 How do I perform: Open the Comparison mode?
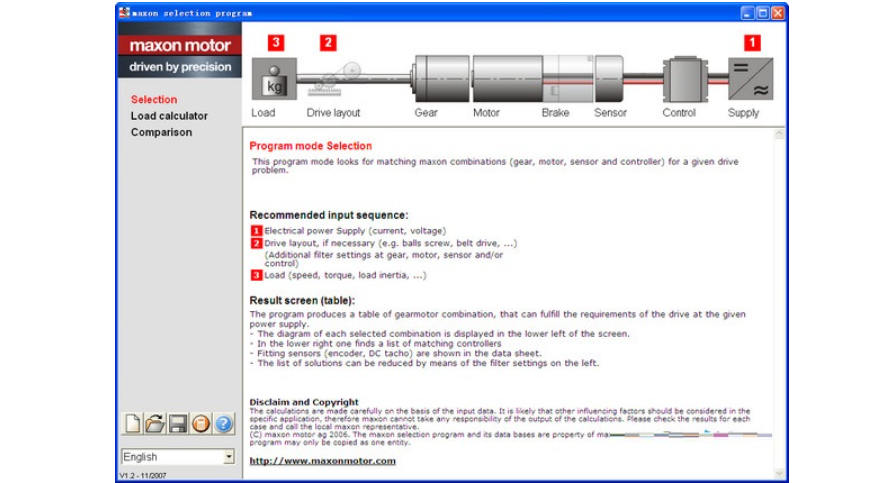coord(161,132)
